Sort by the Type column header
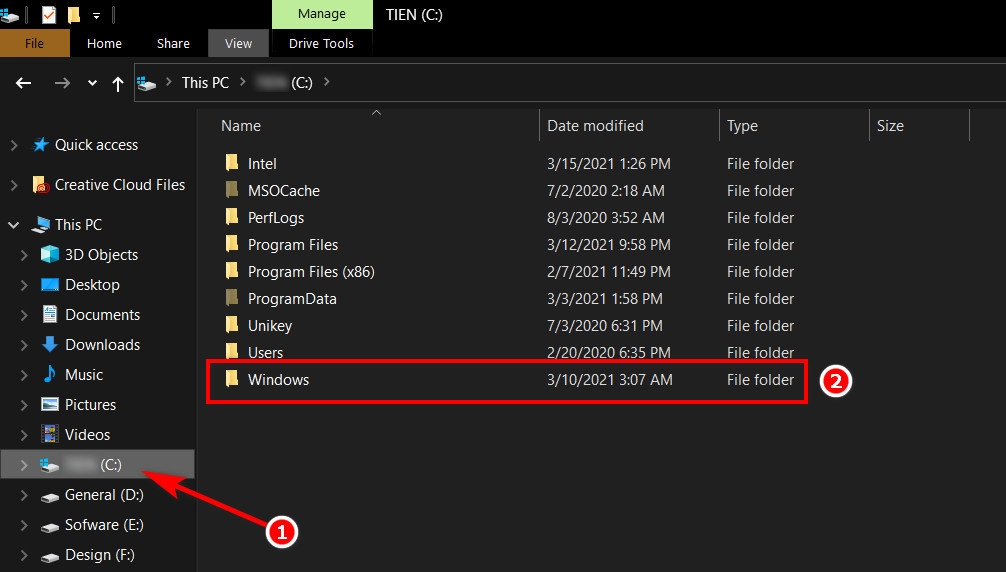Screen dimensions: 1006x572 [742, 126]
